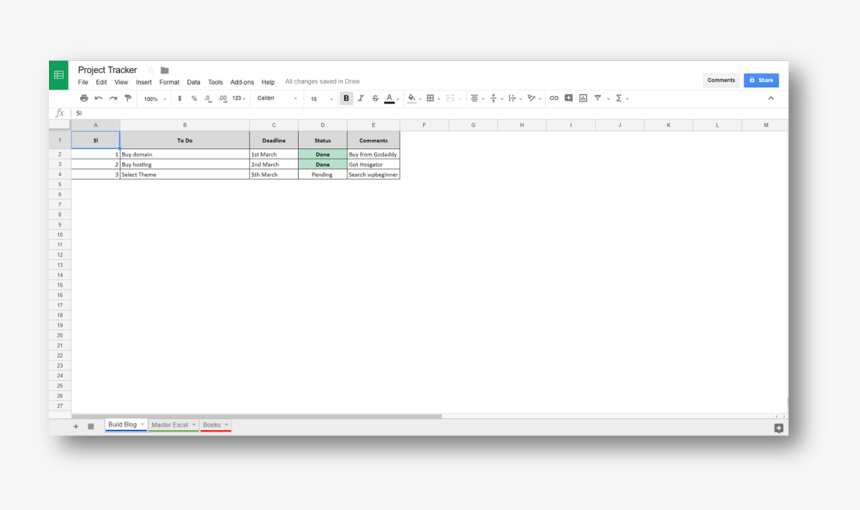Increase decimal places
This screenshot has width=860, height=510.
pos(222,99)
